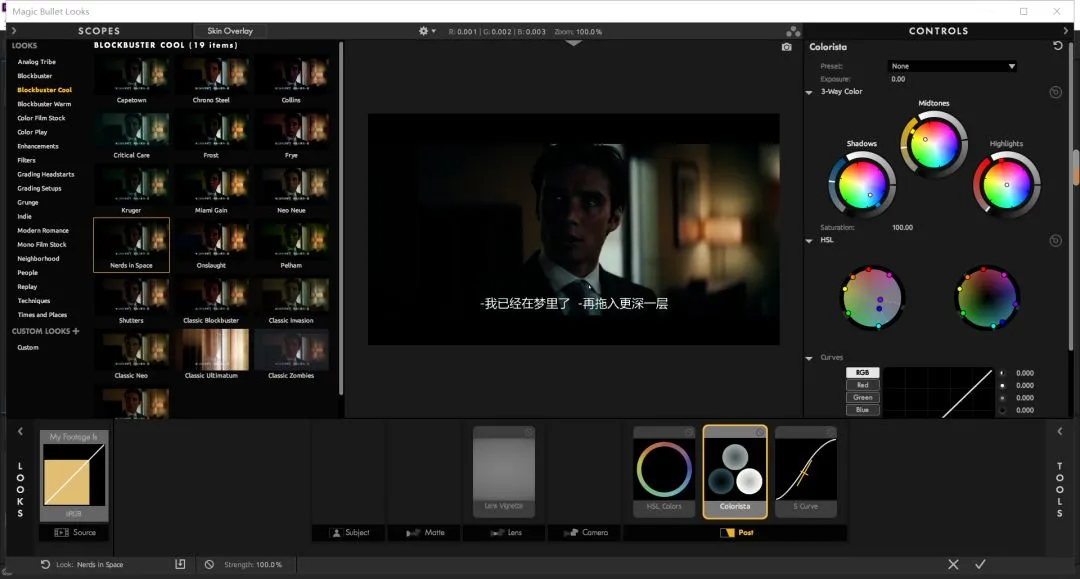Collapse the Curves section
This screenshot has height=579, width=1080.
click(809, 358)
